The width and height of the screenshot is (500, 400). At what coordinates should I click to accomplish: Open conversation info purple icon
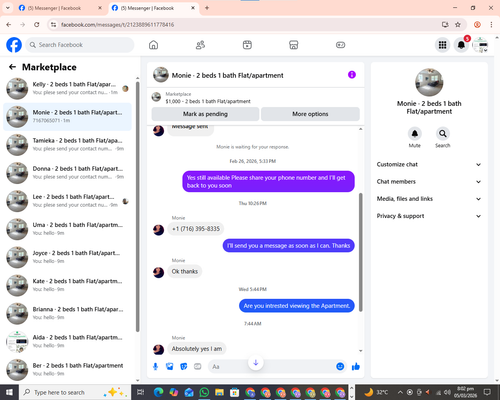coord(352,75)
